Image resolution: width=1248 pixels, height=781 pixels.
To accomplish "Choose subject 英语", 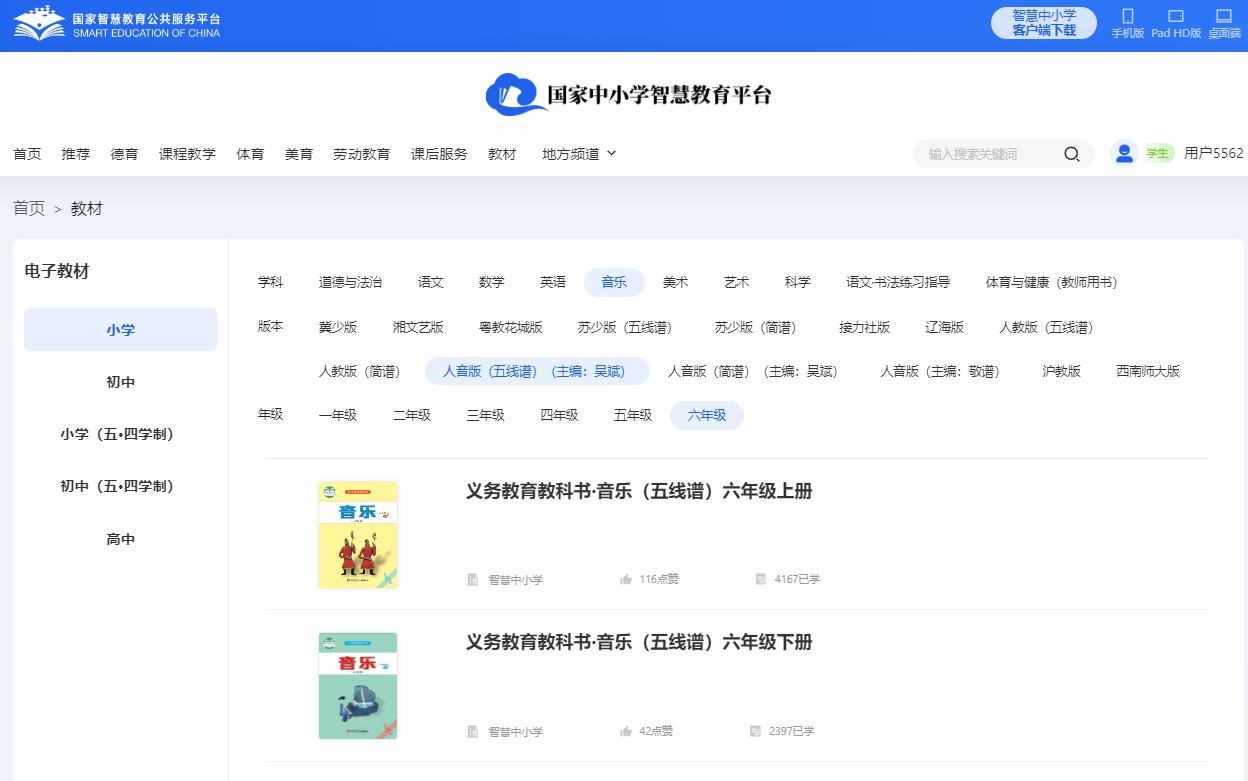I will tap(553, 283).
